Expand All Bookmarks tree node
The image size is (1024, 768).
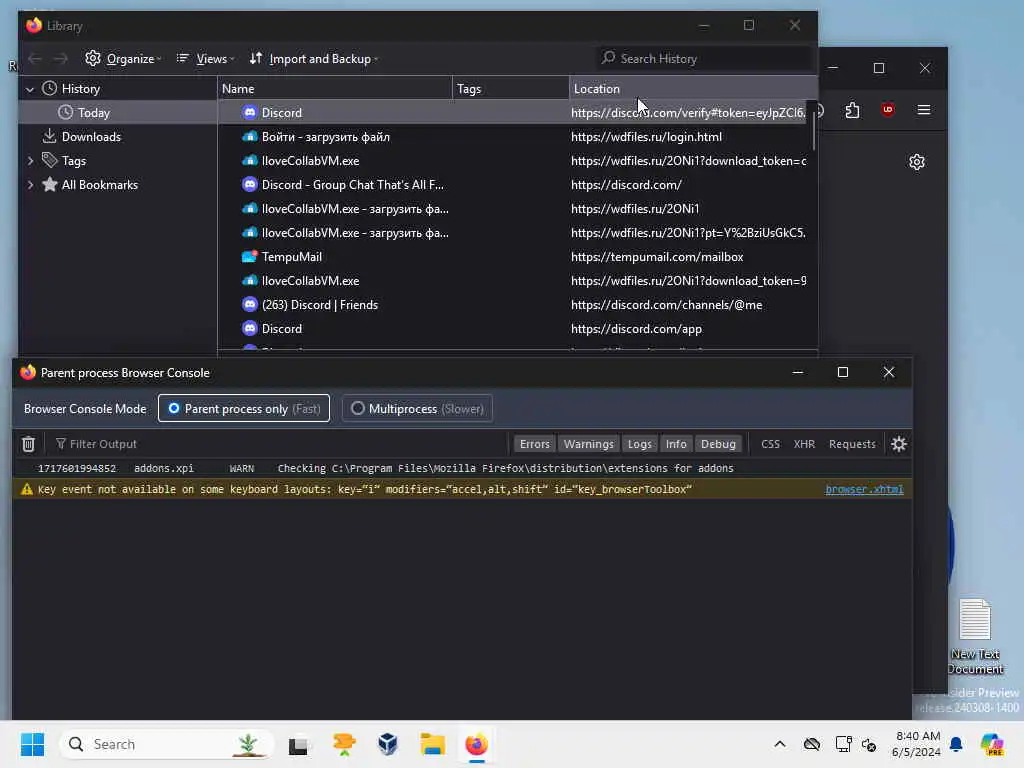click(30, 185)
